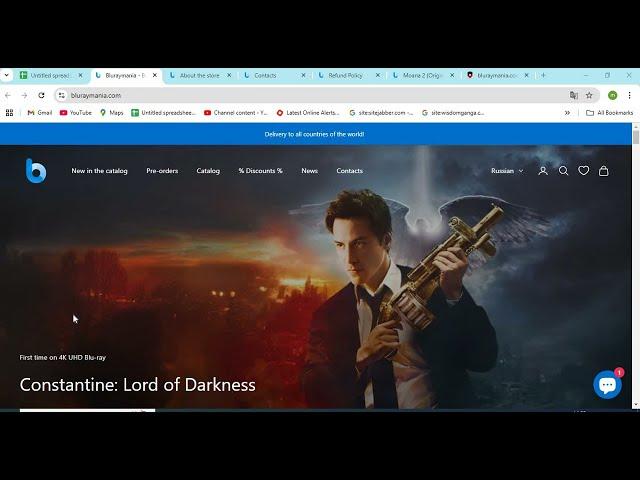Click the delivery announcement banner

tap(316, 134)
